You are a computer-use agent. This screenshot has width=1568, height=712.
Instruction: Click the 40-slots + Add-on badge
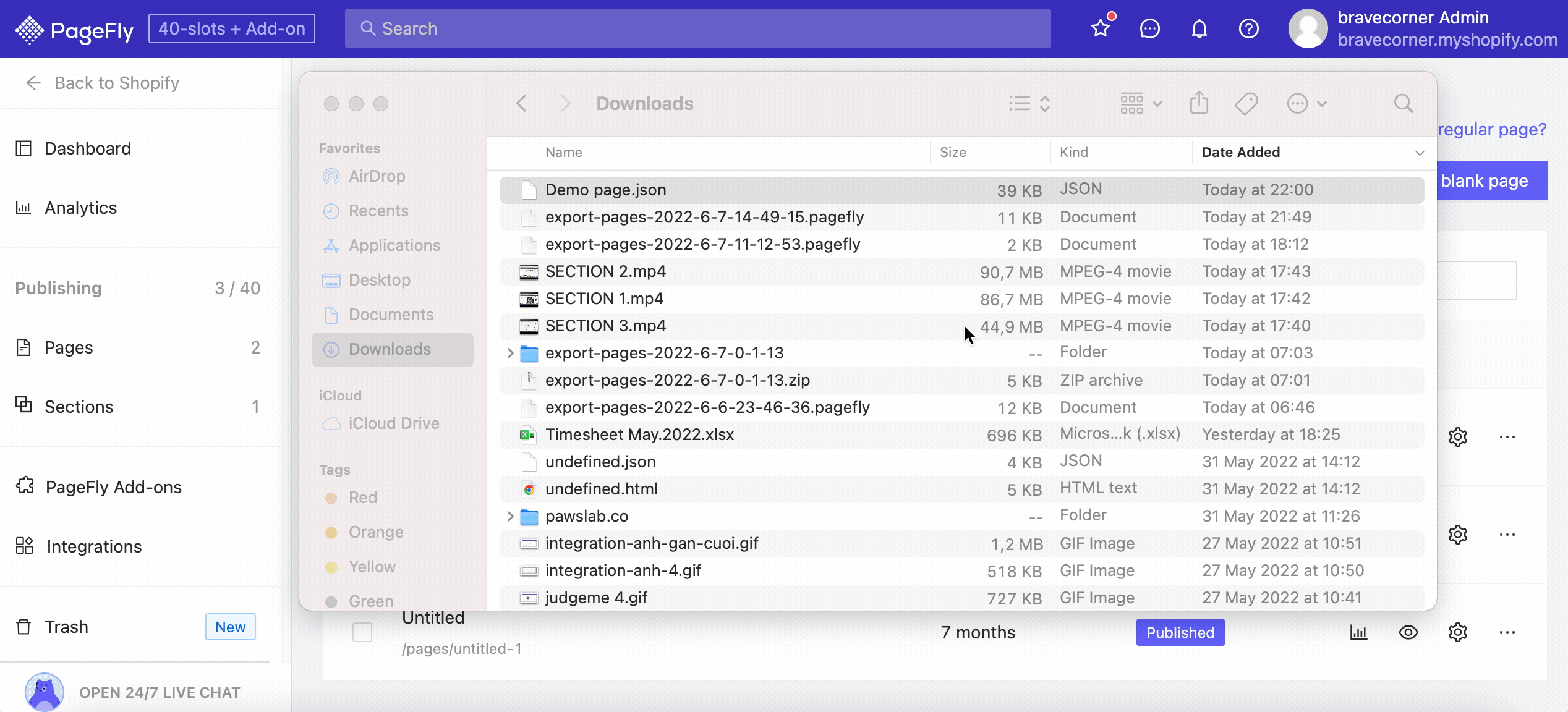coord(232,28)
